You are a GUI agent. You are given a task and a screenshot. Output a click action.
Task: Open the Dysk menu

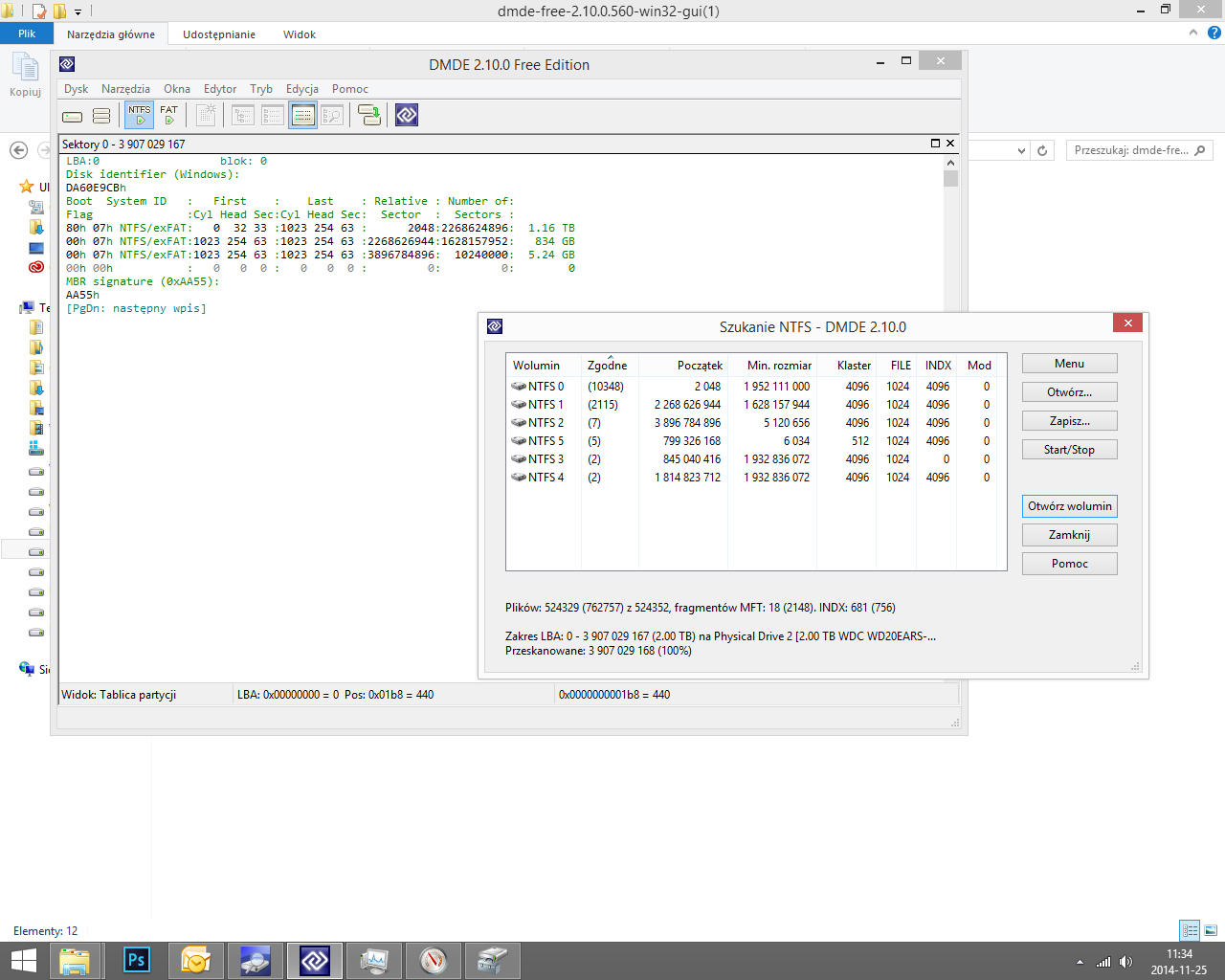click(76, 89)
